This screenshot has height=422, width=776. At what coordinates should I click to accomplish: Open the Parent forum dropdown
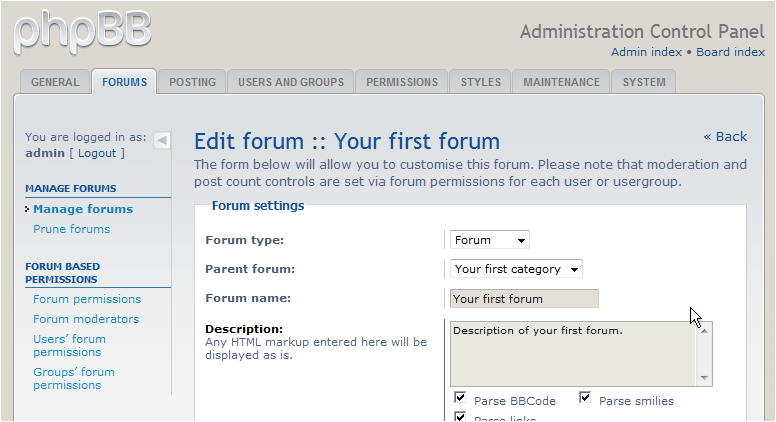pos(516,269)
